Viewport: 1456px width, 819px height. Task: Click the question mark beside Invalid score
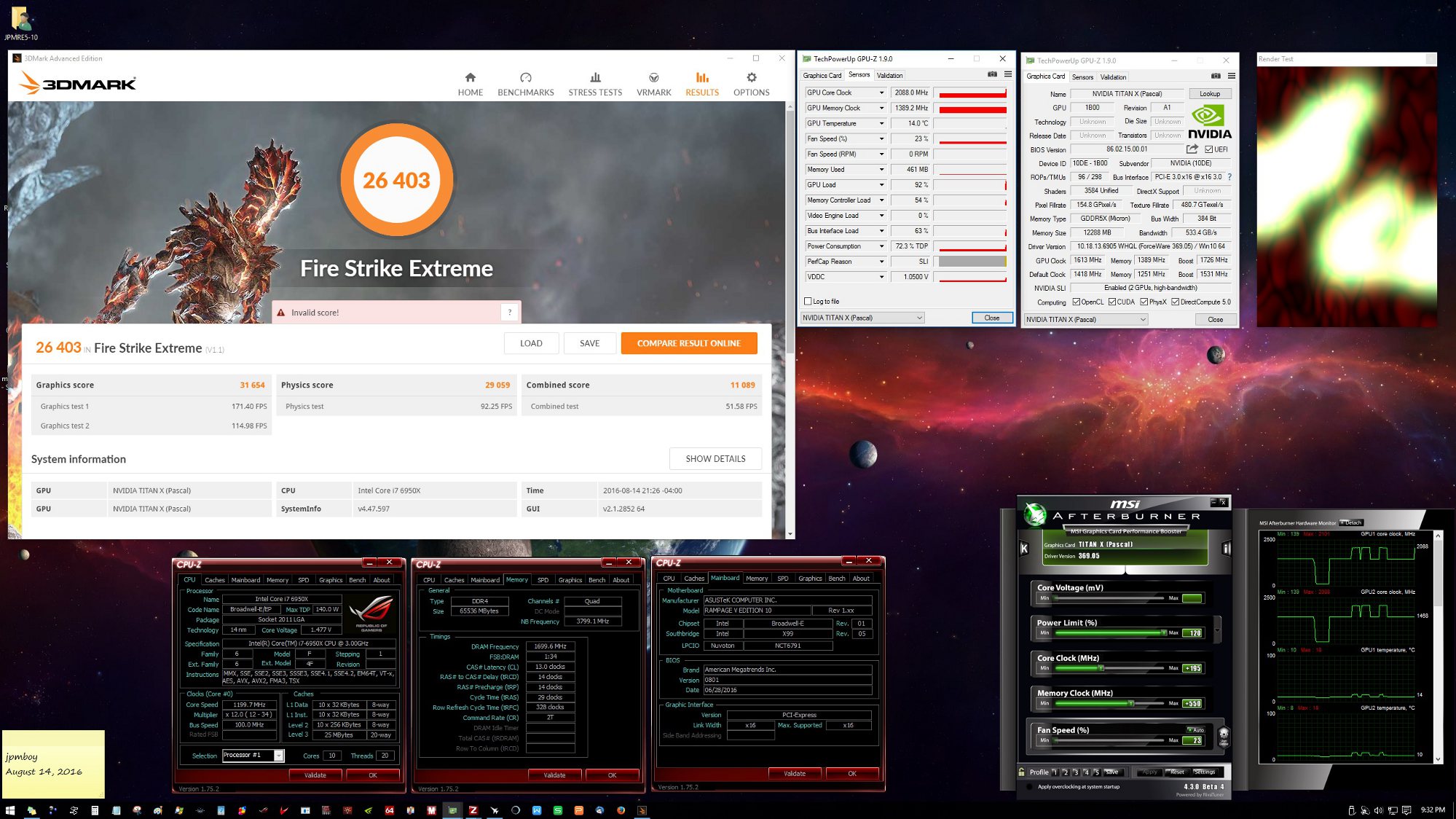510,312
